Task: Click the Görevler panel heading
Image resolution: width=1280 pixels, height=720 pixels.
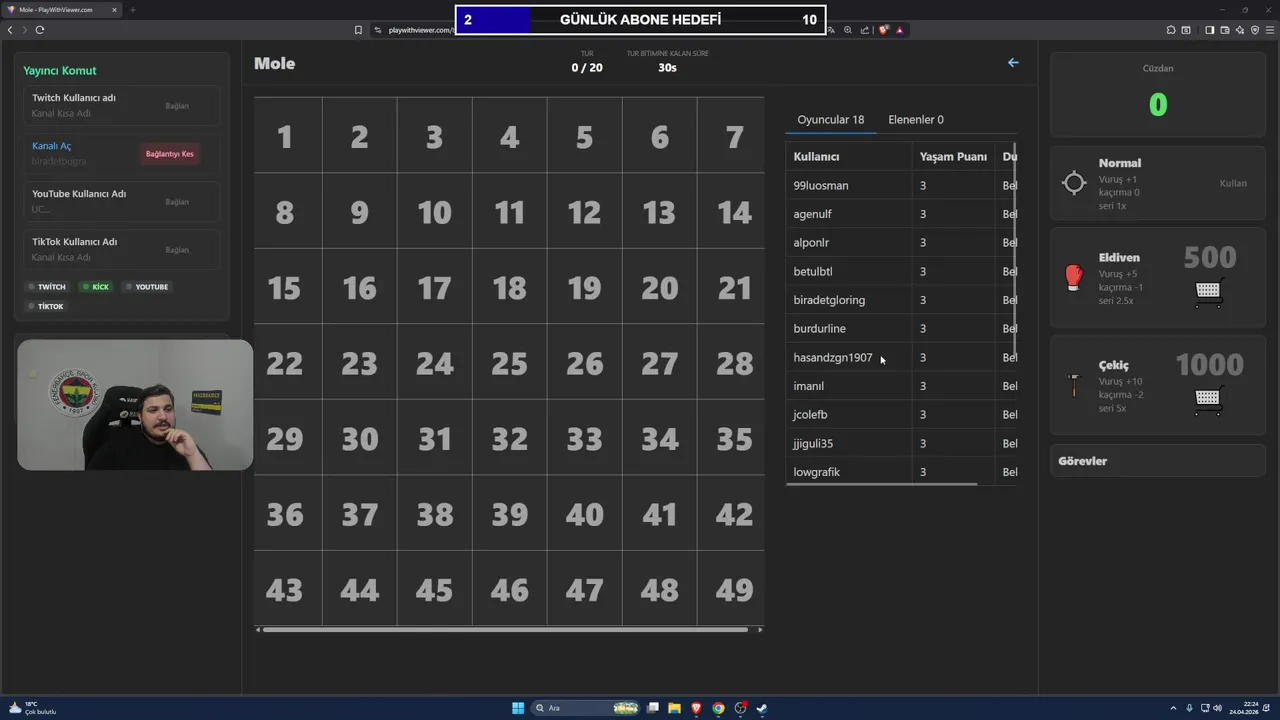Action: (x=1083, y=461)
